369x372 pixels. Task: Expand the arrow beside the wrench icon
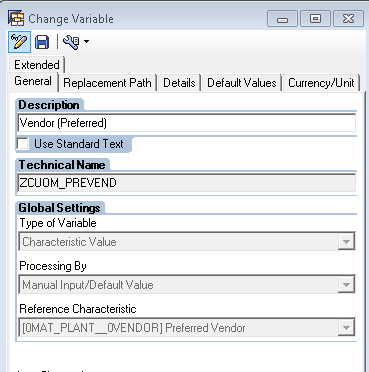pyautogui.click(x=86, y=42)
